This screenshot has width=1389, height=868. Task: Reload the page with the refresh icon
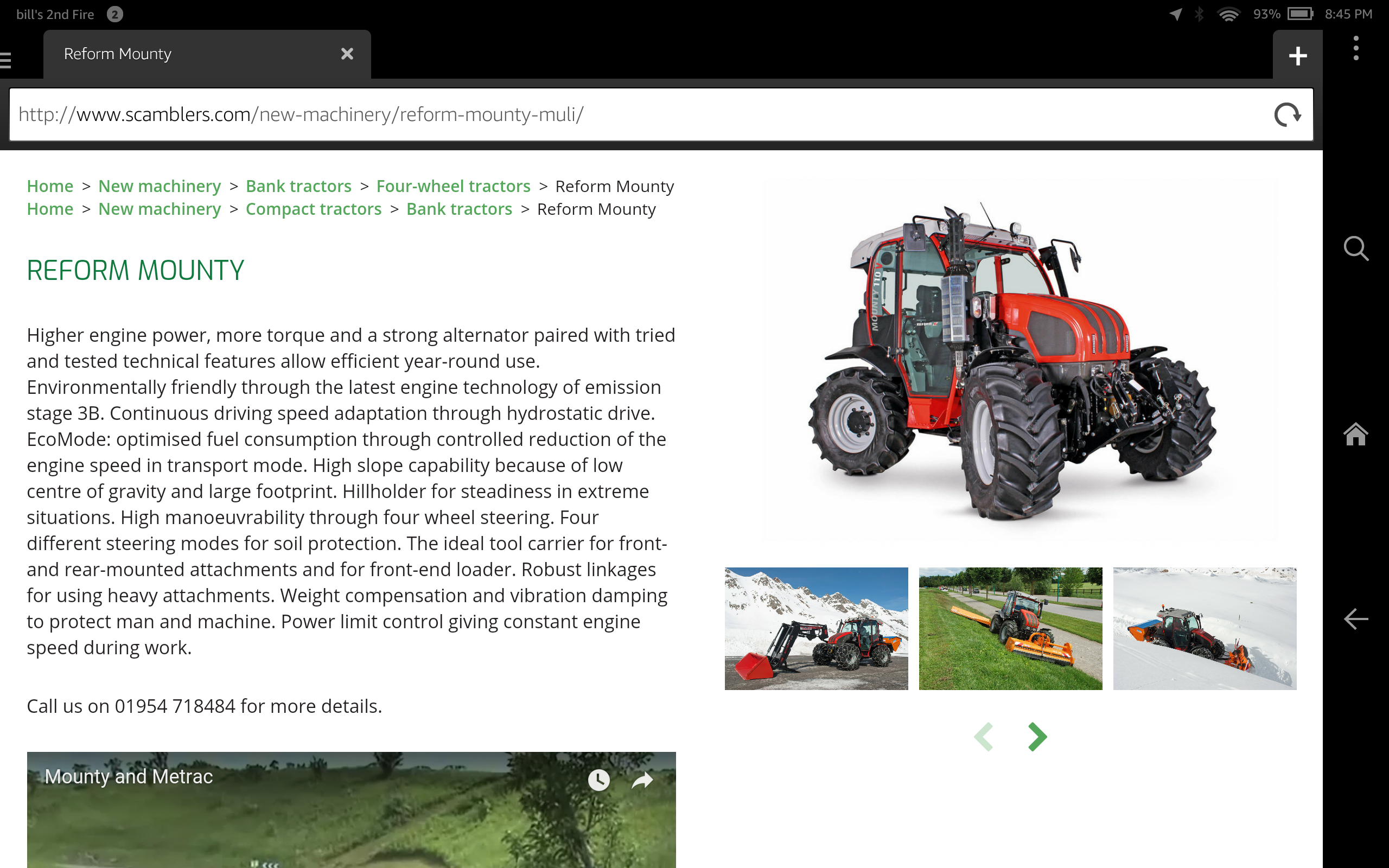coord(1287,115)
